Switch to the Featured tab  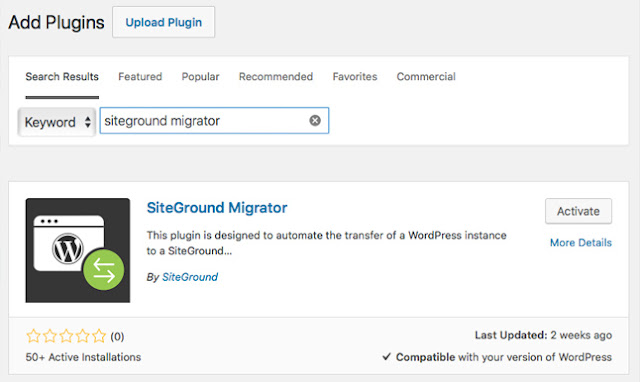tap(140, 77)
